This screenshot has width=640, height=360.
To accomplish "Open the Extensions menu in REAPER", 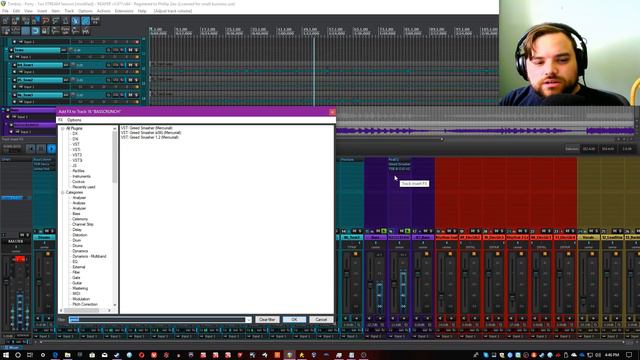I will pyautogui.click(x=124, y=11).
